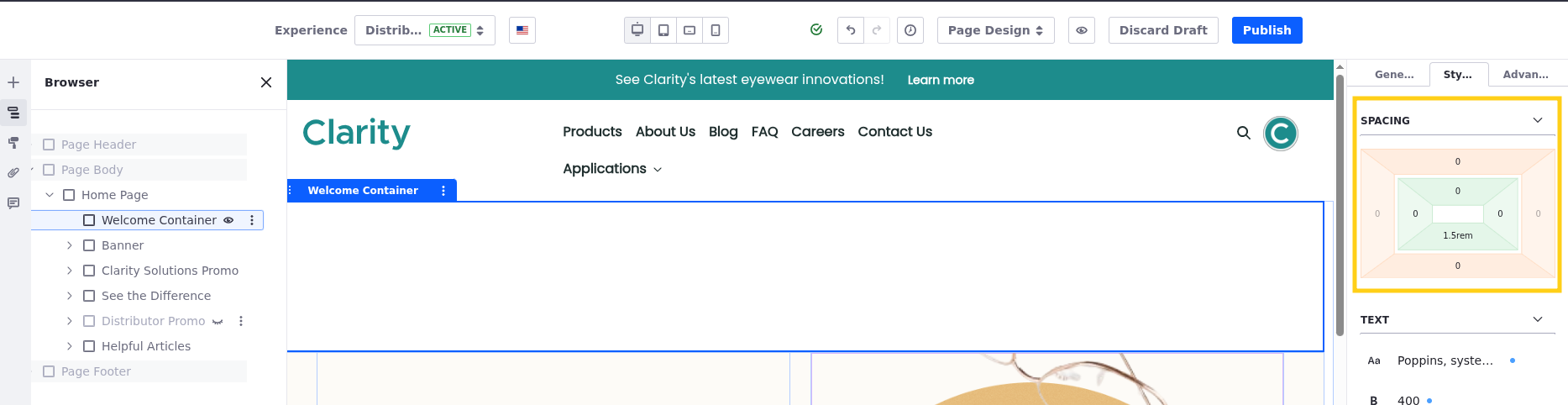This screenshot has width=1568, height=405.
Task: Expand the Banner tree item
Action: 70,245
